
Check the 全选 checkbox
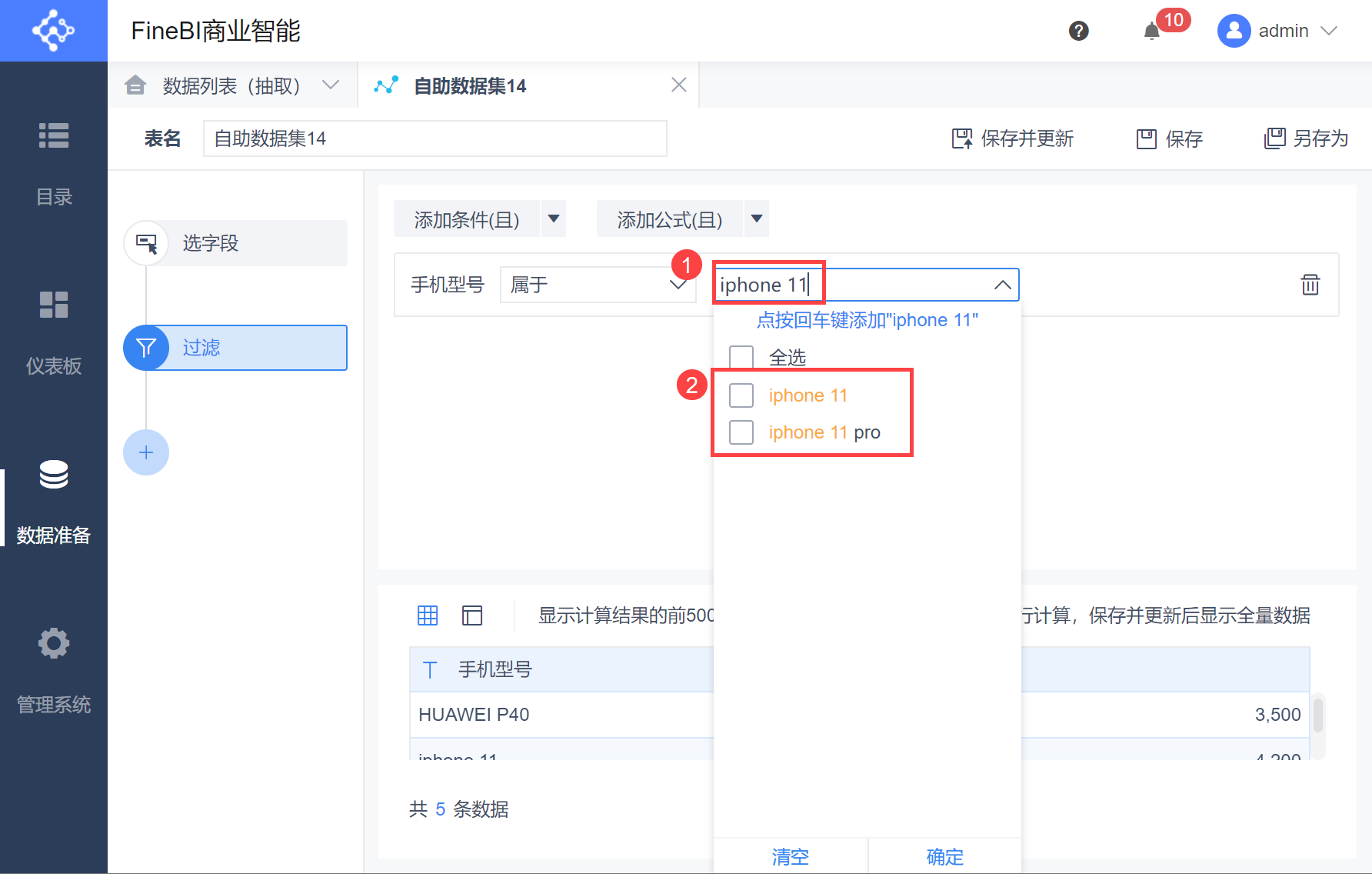click(x=741, y=358)
